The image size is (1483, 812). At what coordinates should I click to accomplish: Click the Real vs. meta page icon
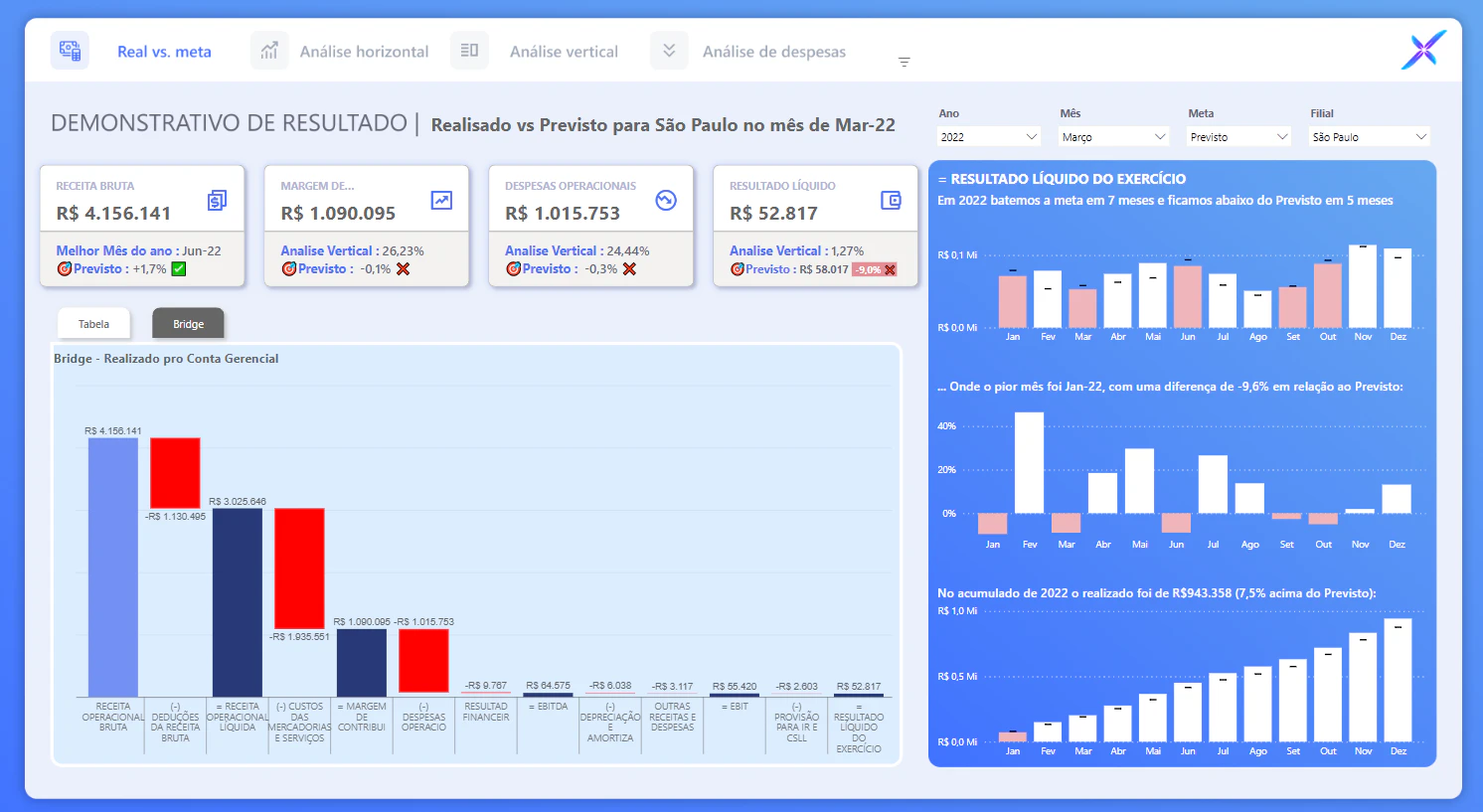point(70,51)
